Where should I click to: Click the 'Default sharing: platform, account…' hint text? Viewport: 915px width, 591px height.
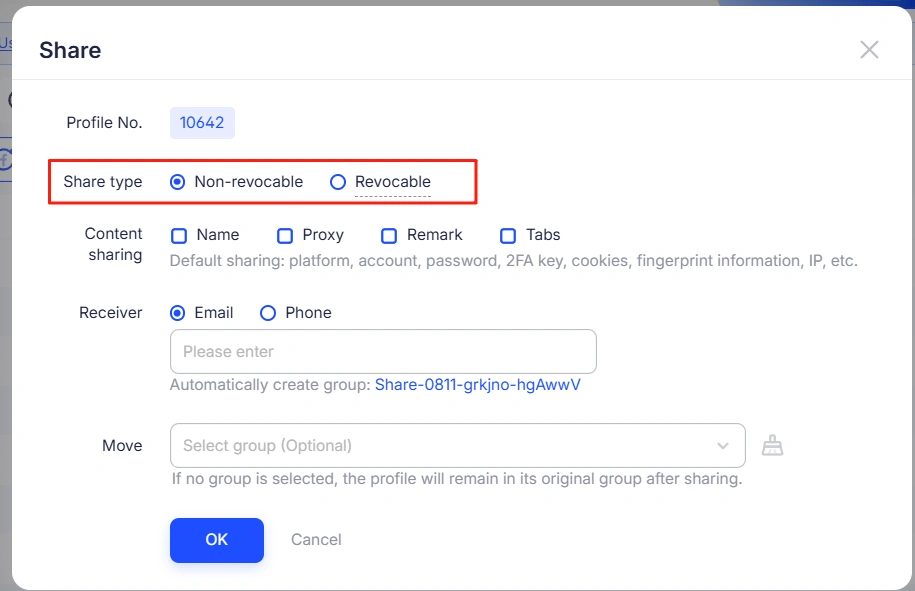tap(514, 261)
